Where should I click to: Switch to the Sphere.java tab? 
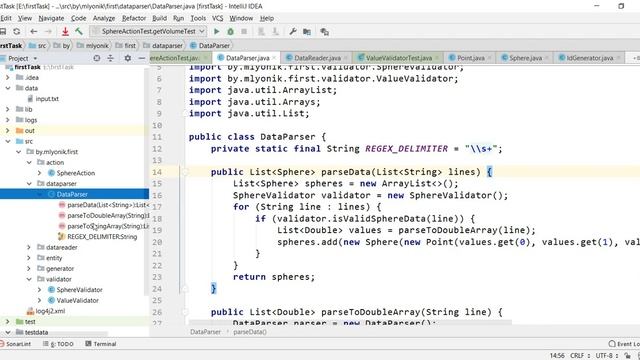pos(525,58)
